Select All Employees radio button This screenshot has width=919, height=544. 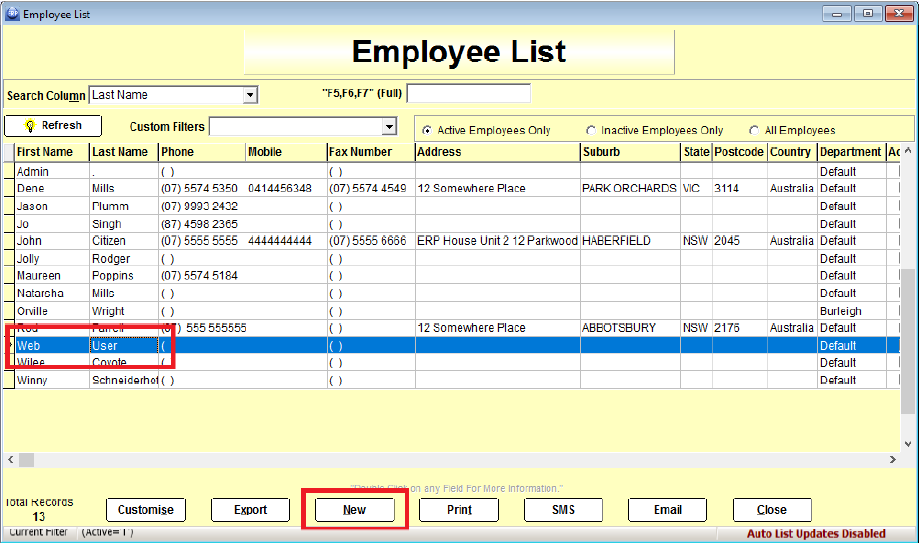754,130
